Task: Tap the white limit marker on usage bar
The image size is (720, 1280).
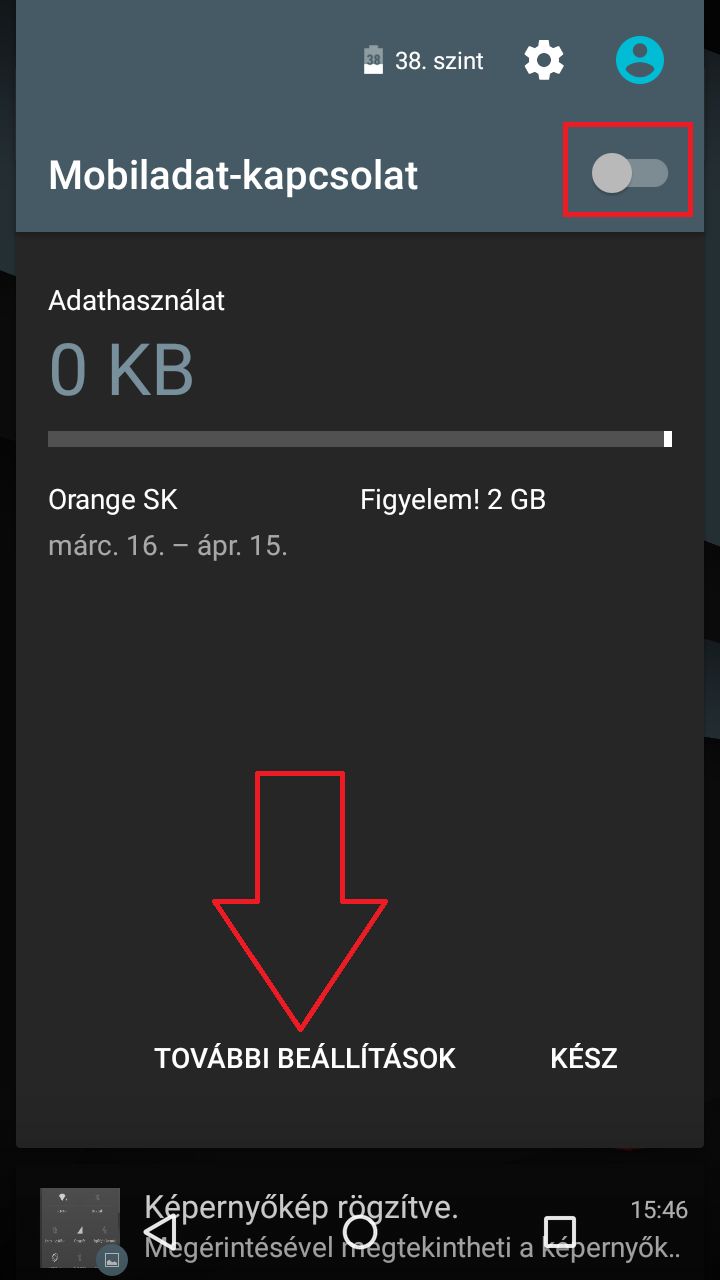Action: (x=668, y=438)
